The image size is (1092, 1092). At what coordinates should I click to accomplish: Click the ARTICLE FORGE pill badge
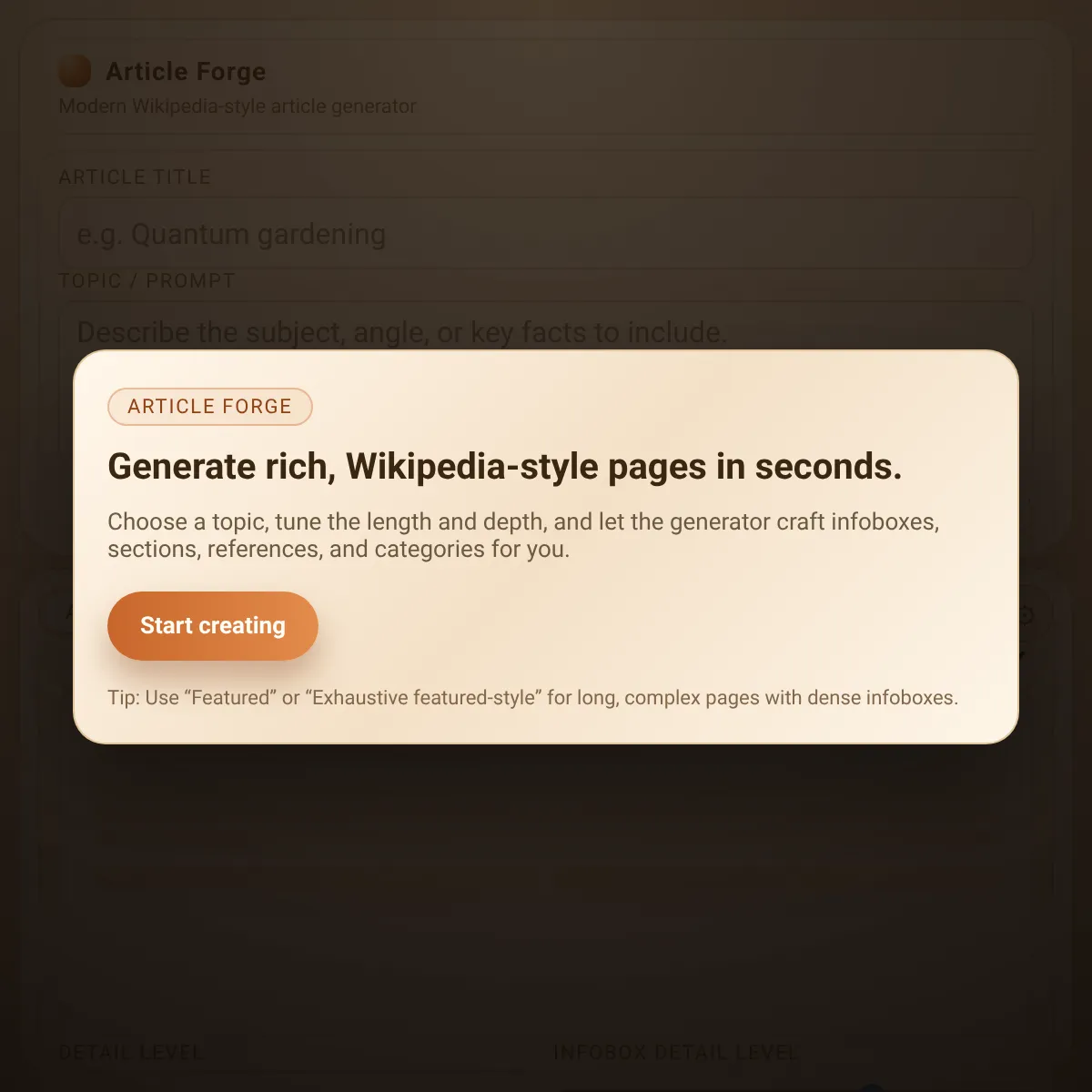pyautogui.click(x=210, y=407)
